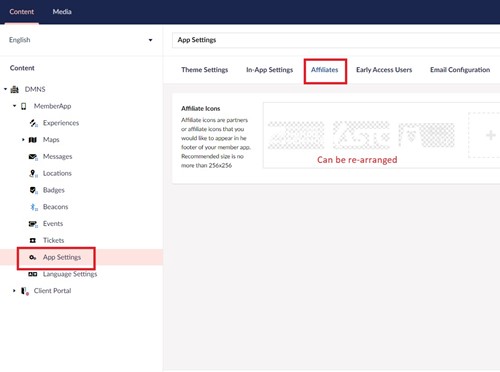Select the MemberApp tree item
The image size is (500, 372).
pyautogui.click(x=52, y=106)
